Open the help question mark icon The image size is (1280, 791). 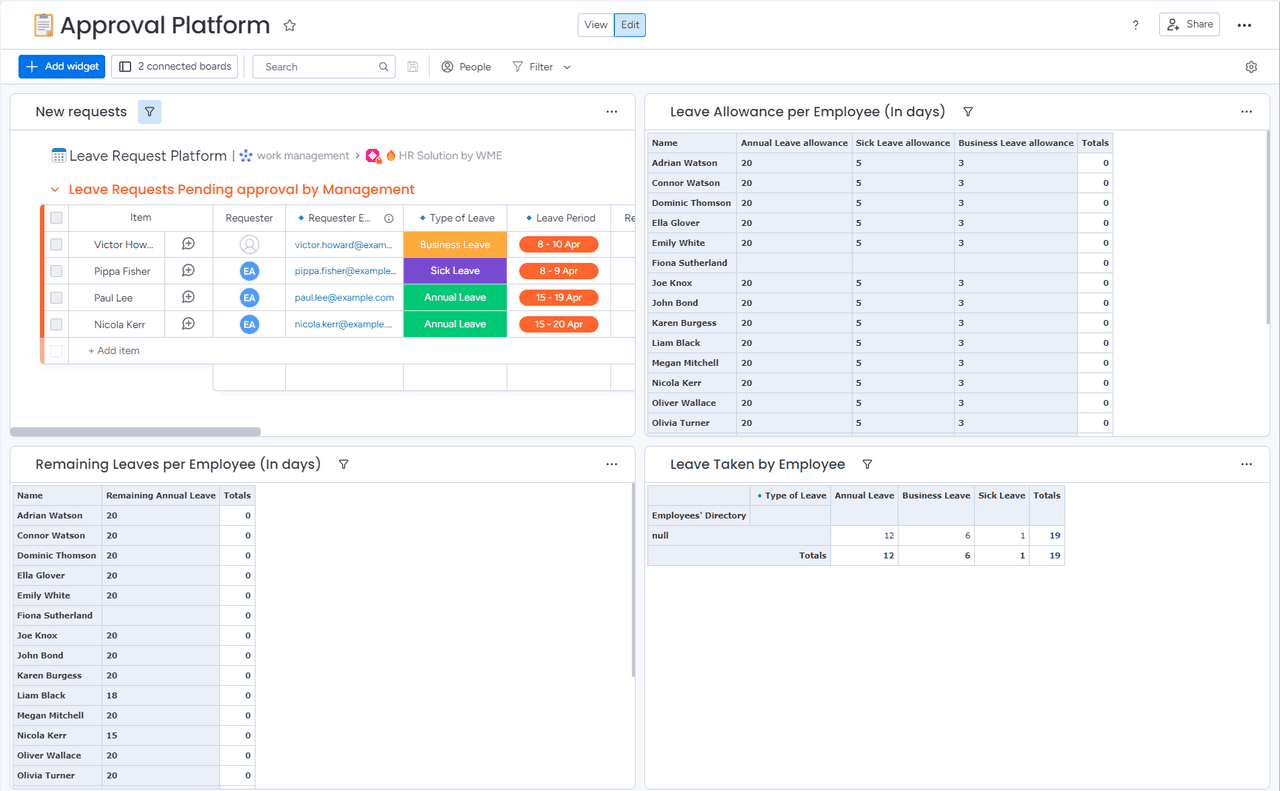tap(1135, 25)
